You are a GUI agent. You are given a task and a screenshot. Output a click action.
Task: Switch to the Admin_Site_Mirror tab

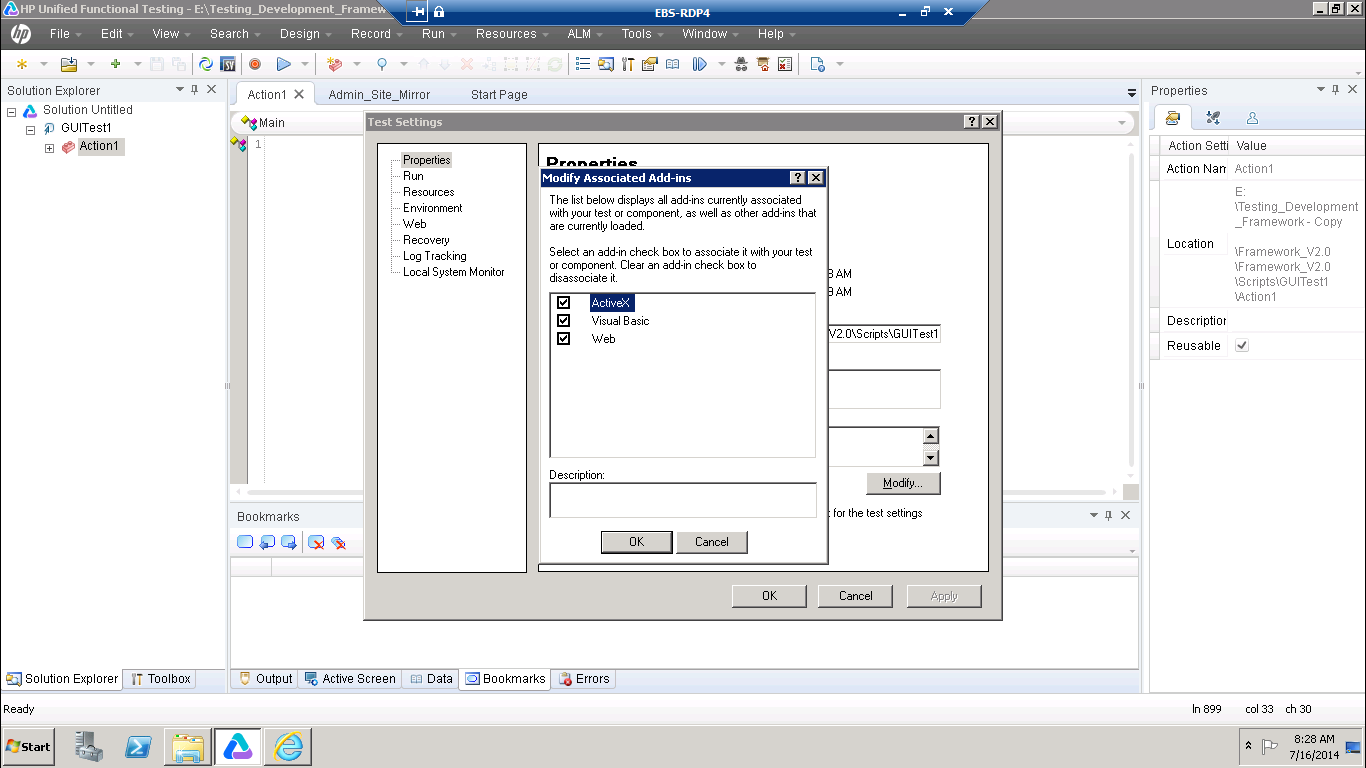tap(381, 93)
